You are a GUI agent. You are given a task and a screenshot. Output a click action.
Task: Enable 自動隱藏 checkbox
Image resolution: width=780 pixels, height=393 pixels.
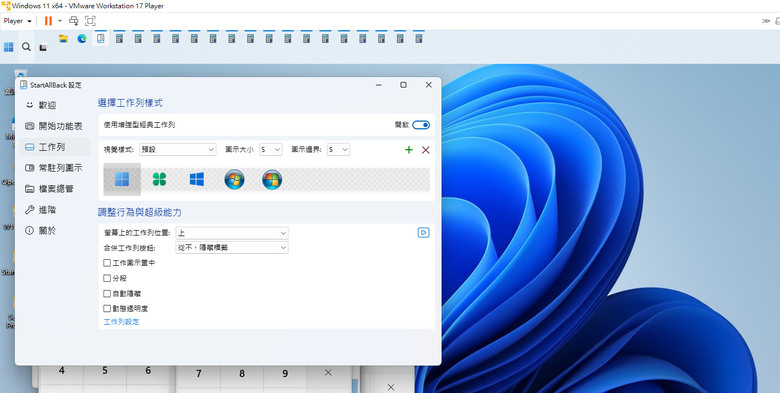coord(107,294)
